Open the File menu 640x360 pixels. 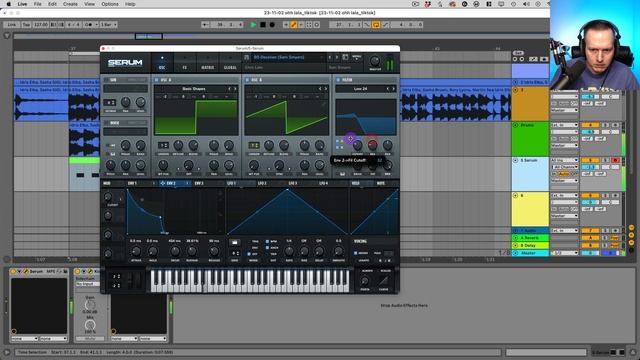[38, 4]
